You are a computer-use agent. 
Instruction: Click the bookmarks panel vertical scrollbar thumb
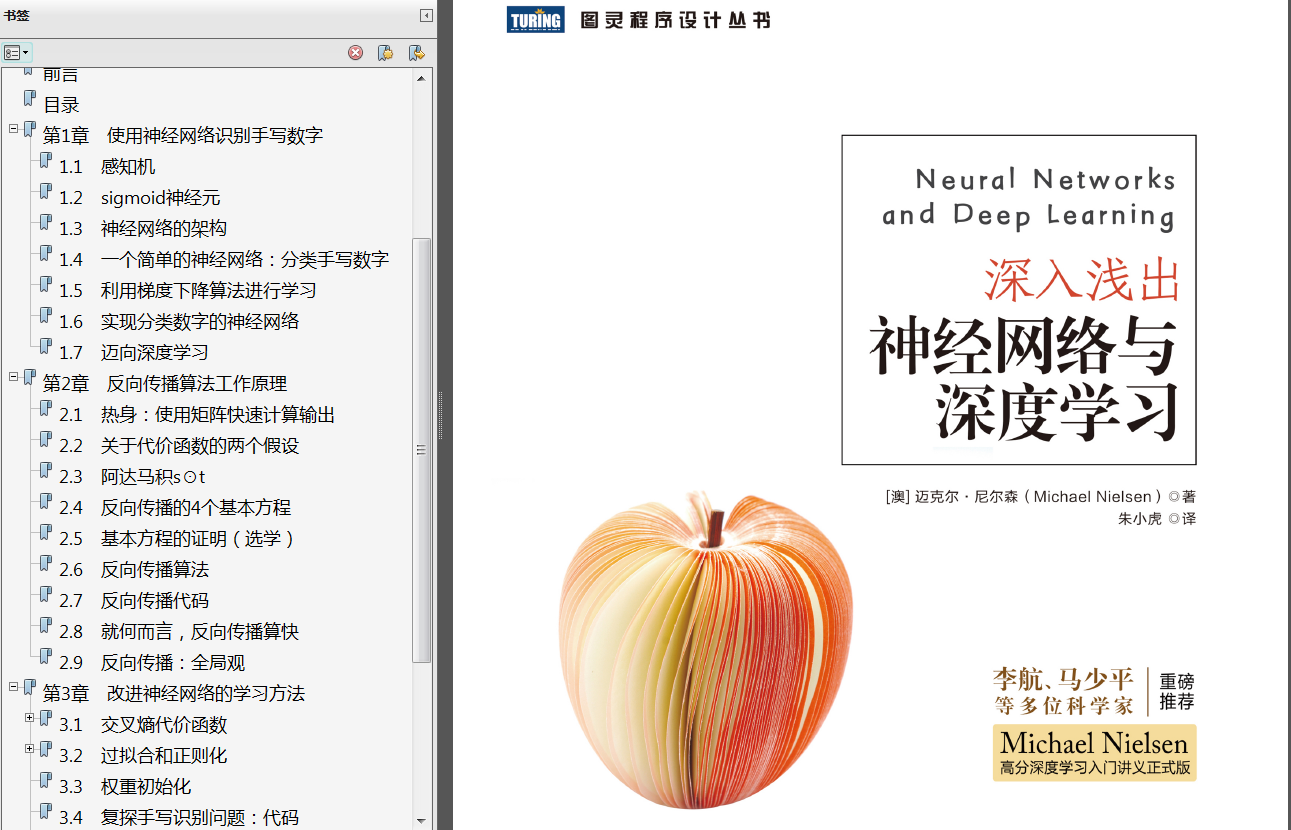(x=423, y=449)
